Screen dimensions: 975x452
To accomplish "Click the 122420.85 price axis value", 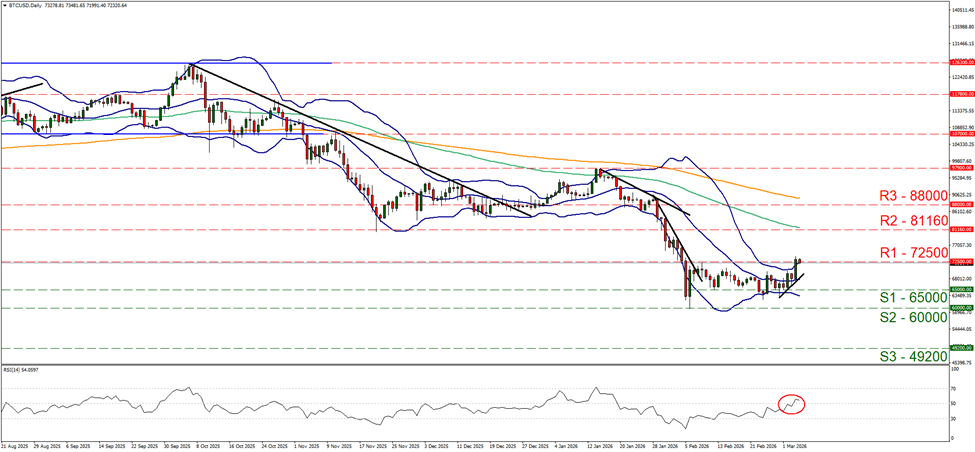I will click(961, 77).
